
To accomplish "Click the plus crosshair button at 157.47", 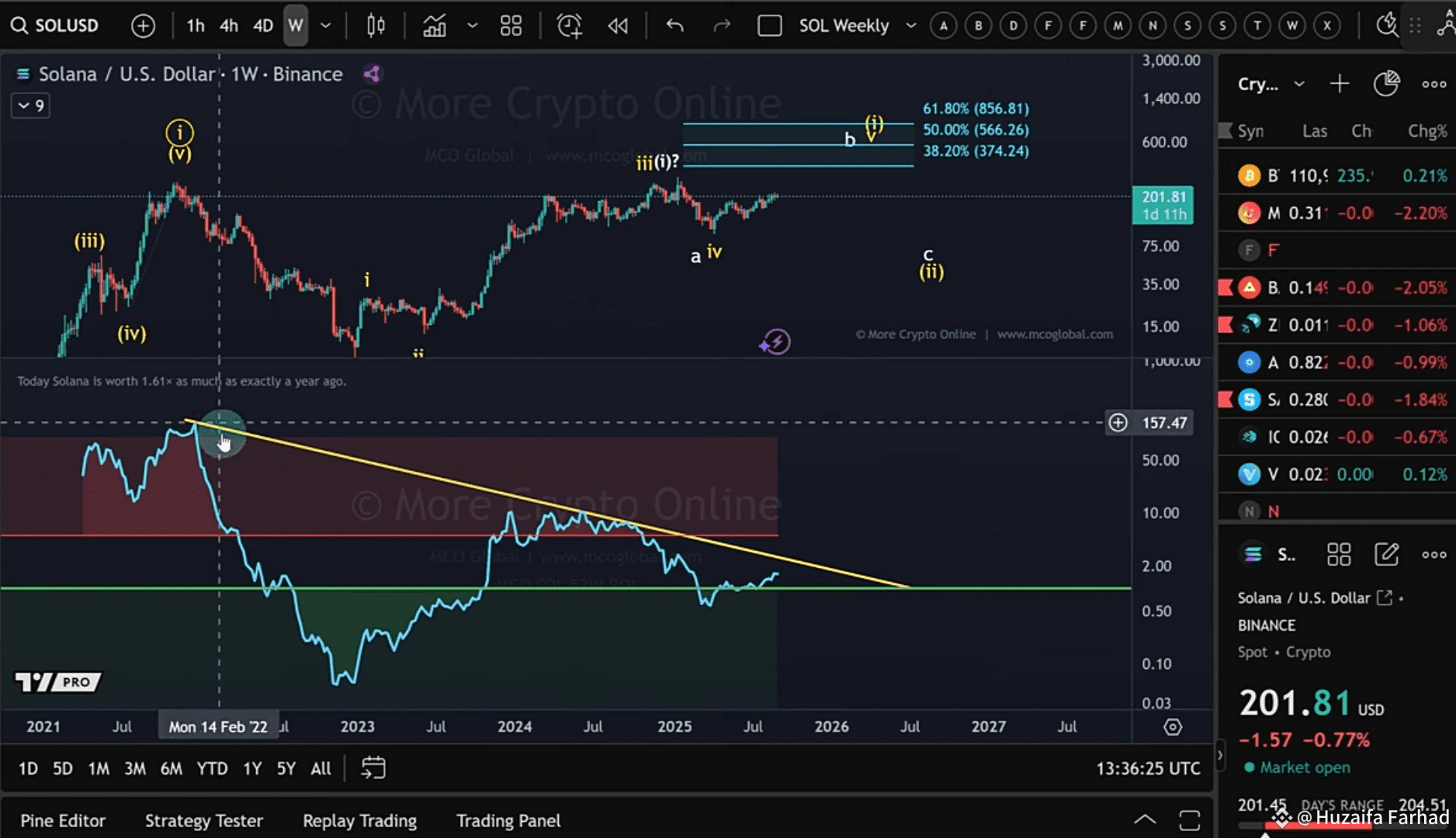I will click(1118, 422).
